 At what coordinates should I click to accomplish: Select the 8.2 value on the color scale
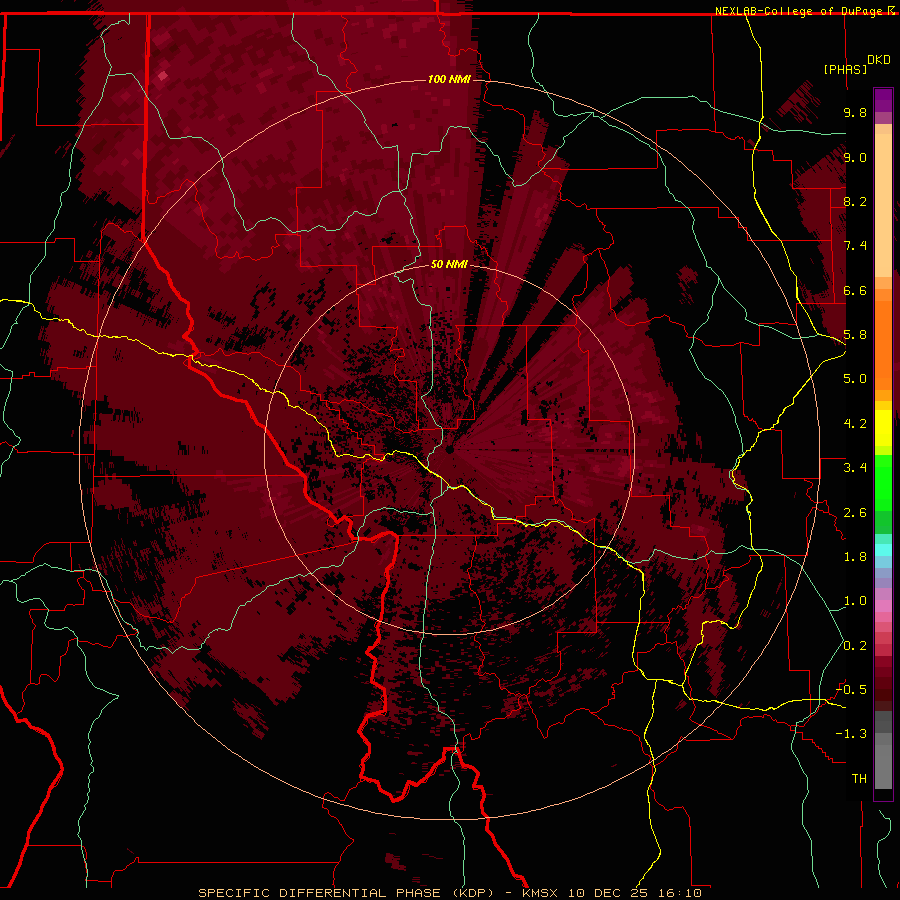click(x=855, y=201)
